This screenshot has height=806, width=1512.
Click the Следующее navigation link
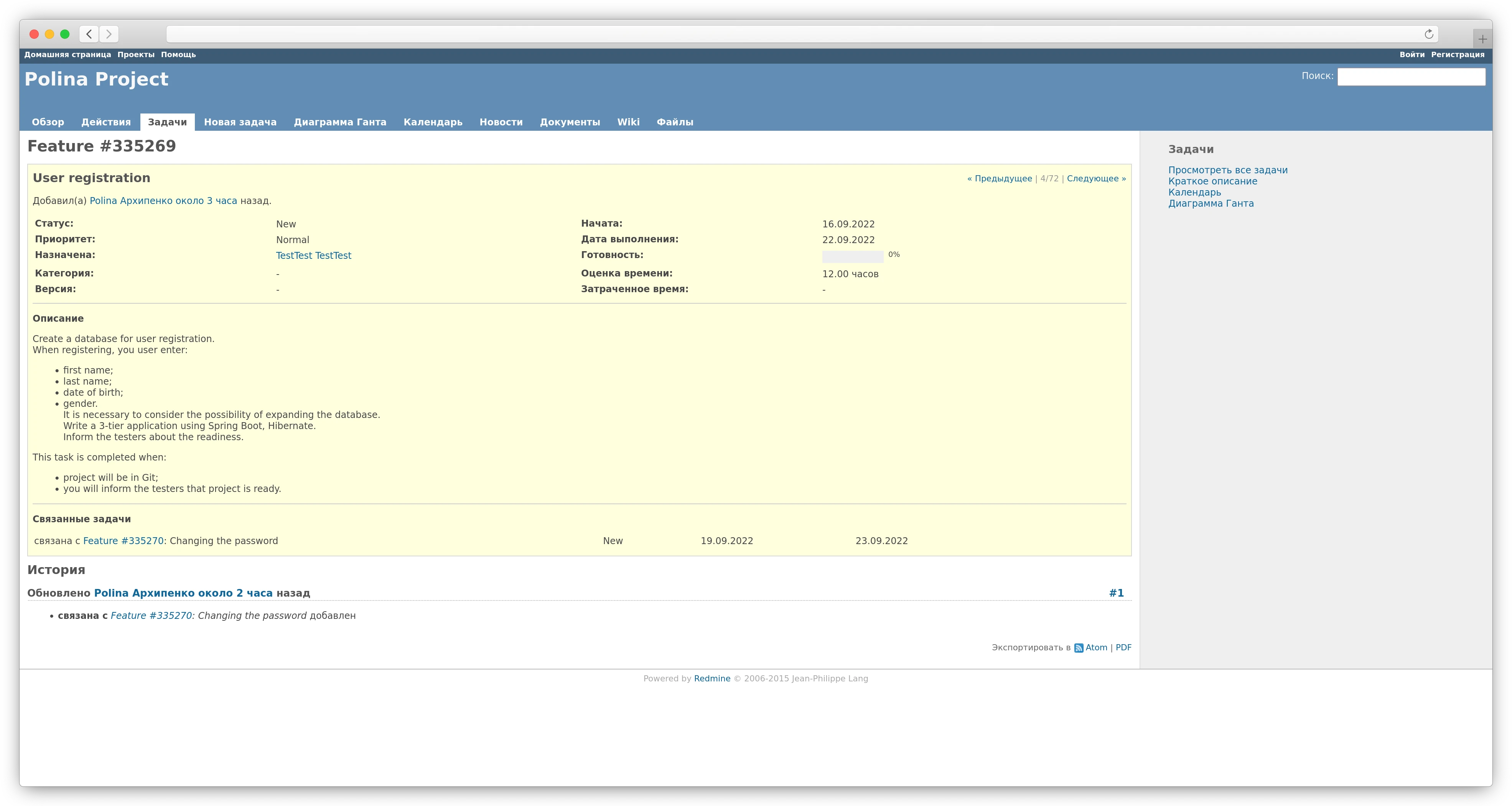[x=1095, y=178]
